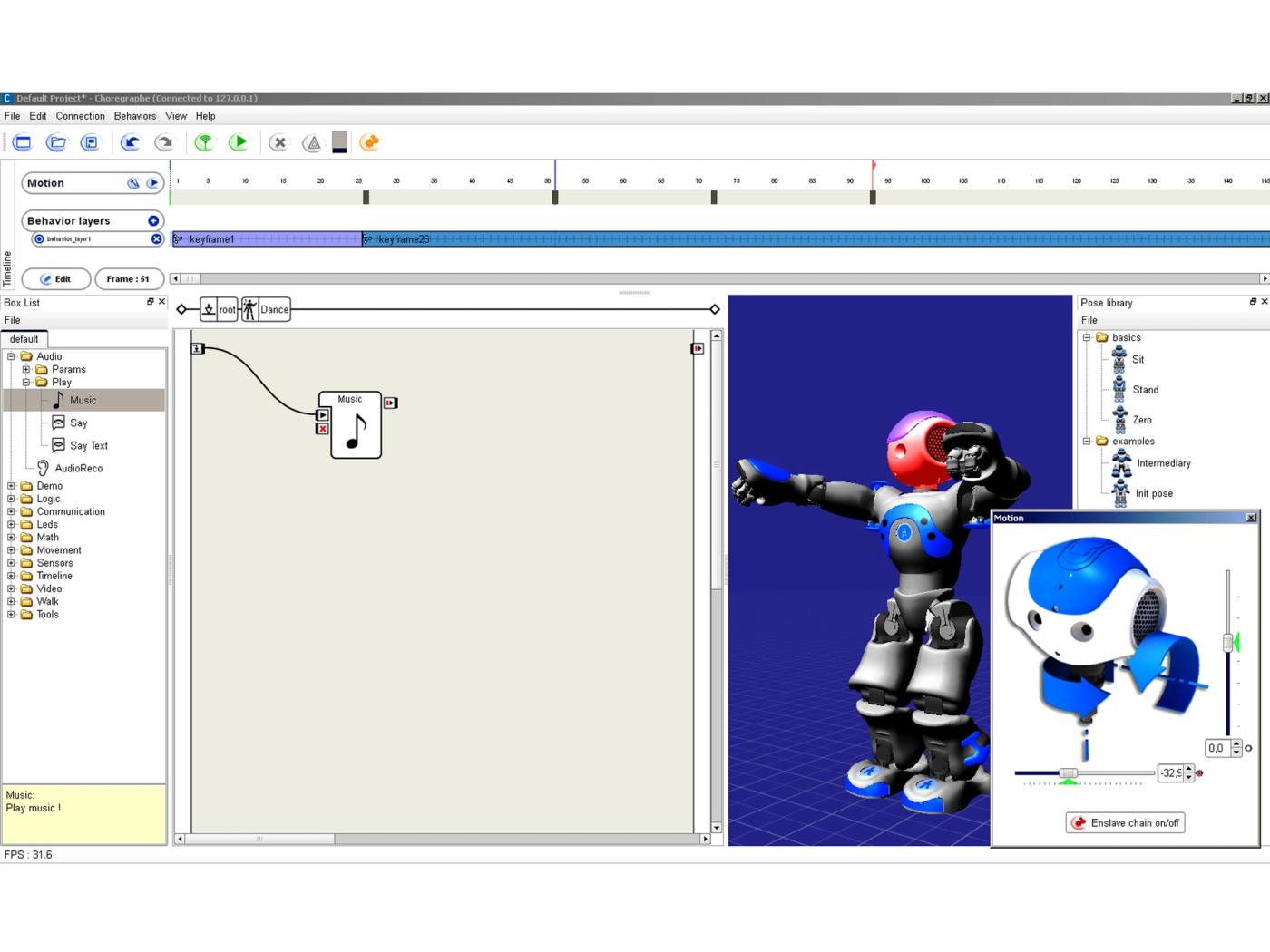Add a new behavior layer with the plus button
This screenshot has width=1270, height=952.
[151, 220]
